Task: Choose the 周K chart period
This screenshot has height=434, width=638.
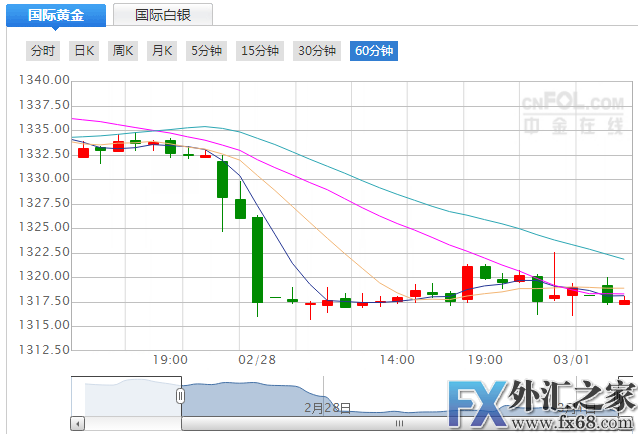Action: click(x=123, y=51)
